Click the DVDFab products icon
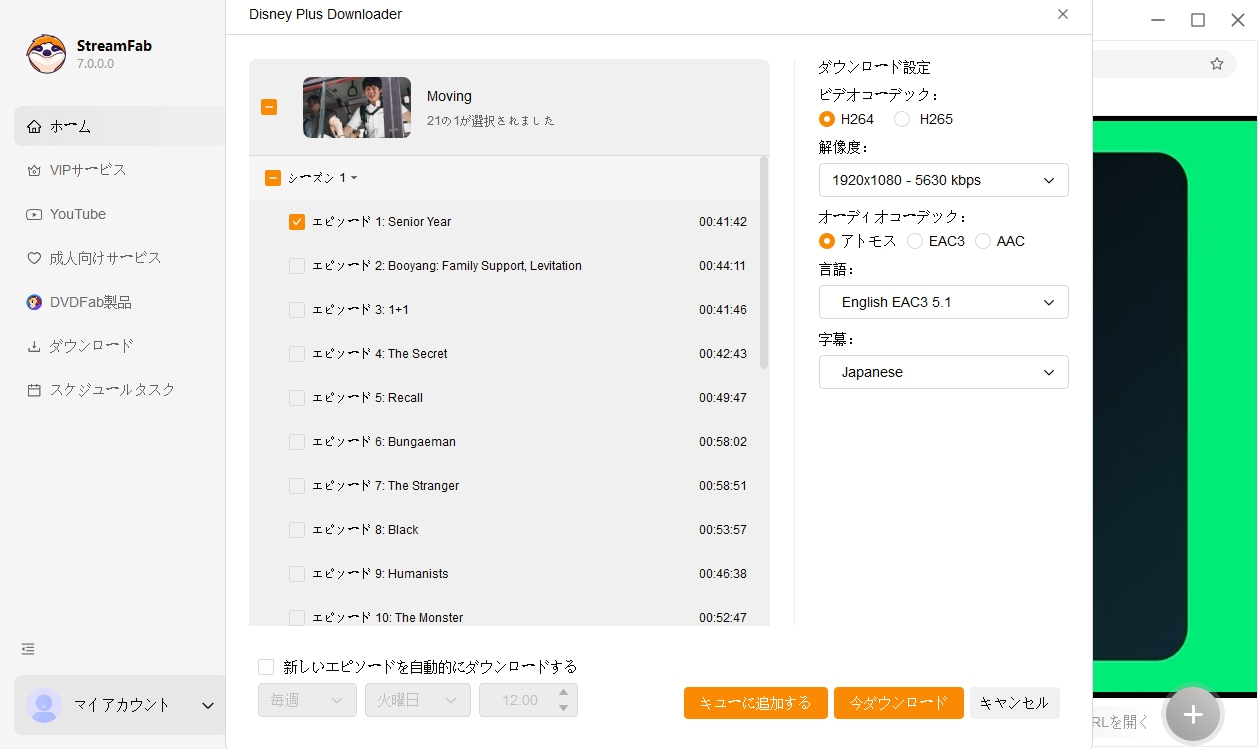The height and width of the screenshot is (749, 1258). coord(34,302)
